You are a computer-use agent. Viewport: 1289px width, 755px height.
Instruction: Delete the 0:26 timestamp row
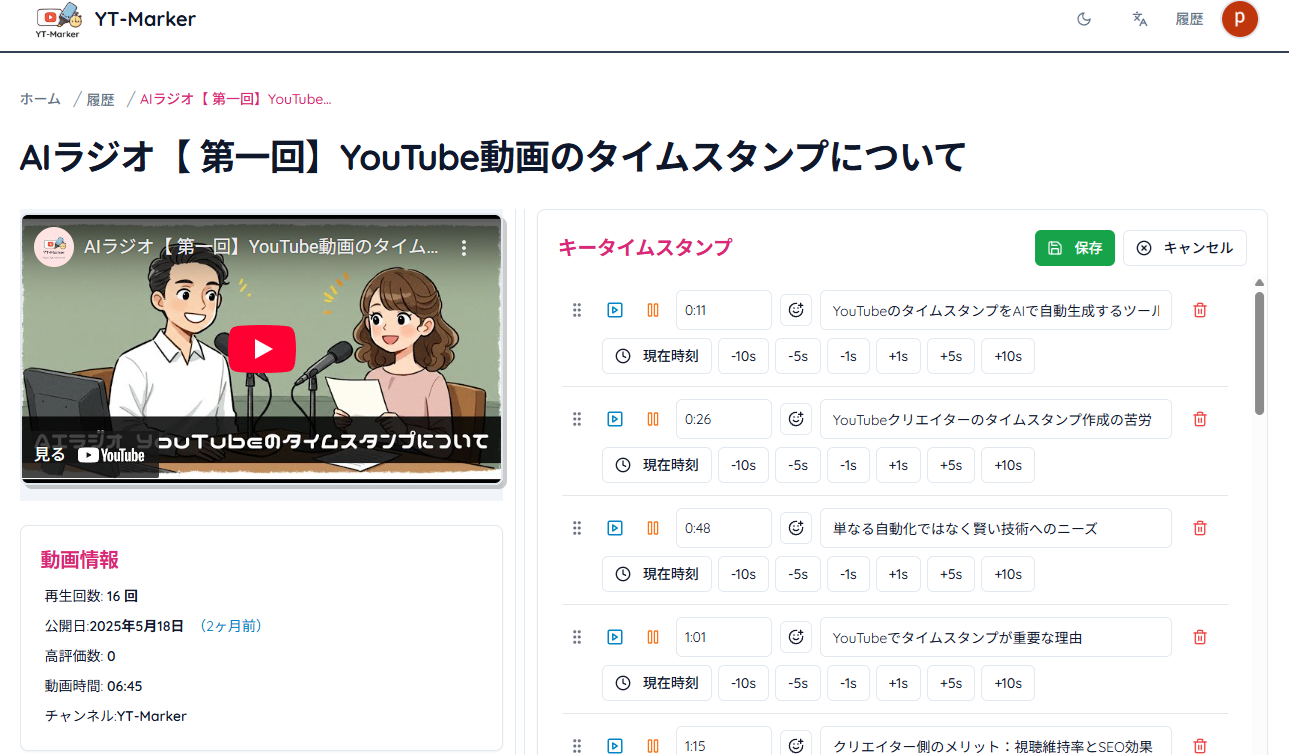pos(1200,419)
